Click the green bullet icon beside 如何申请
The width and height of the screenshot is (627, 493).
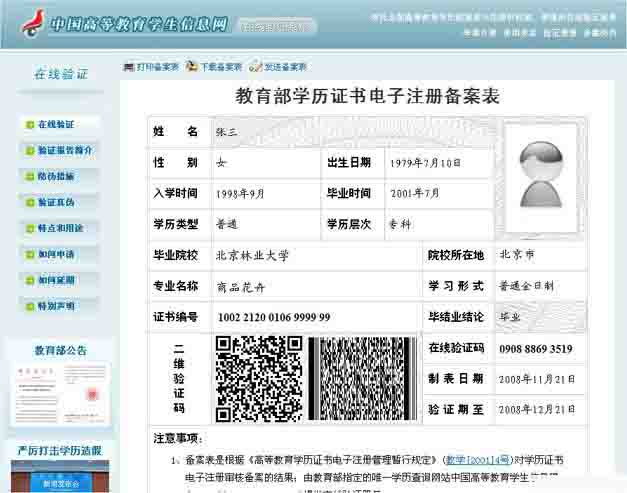(29, 255)
